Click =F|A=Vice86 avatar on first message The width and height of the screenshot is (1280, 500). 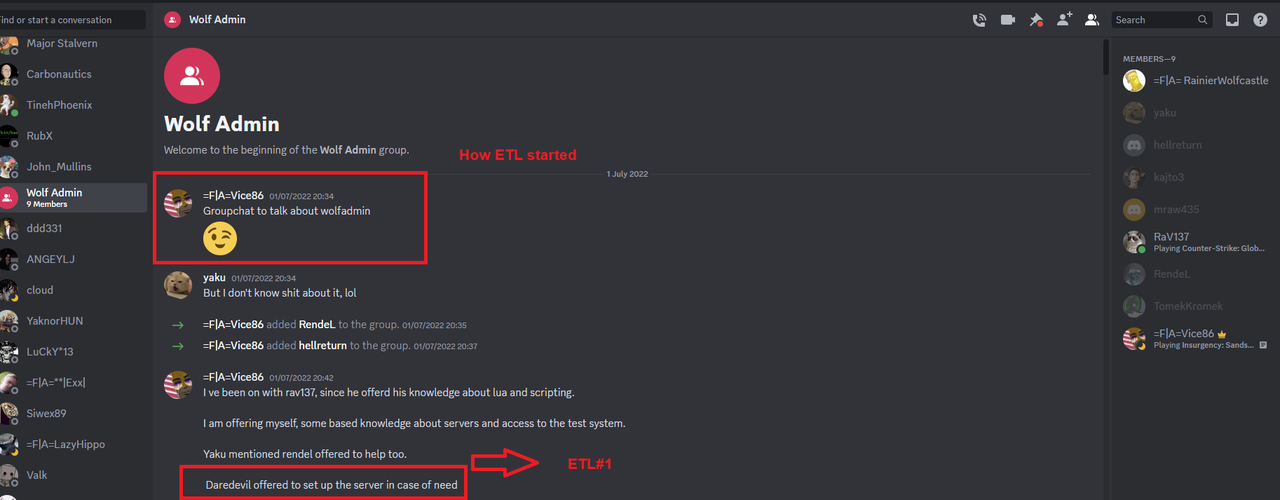pyautogui.click(x=178, y=203)
